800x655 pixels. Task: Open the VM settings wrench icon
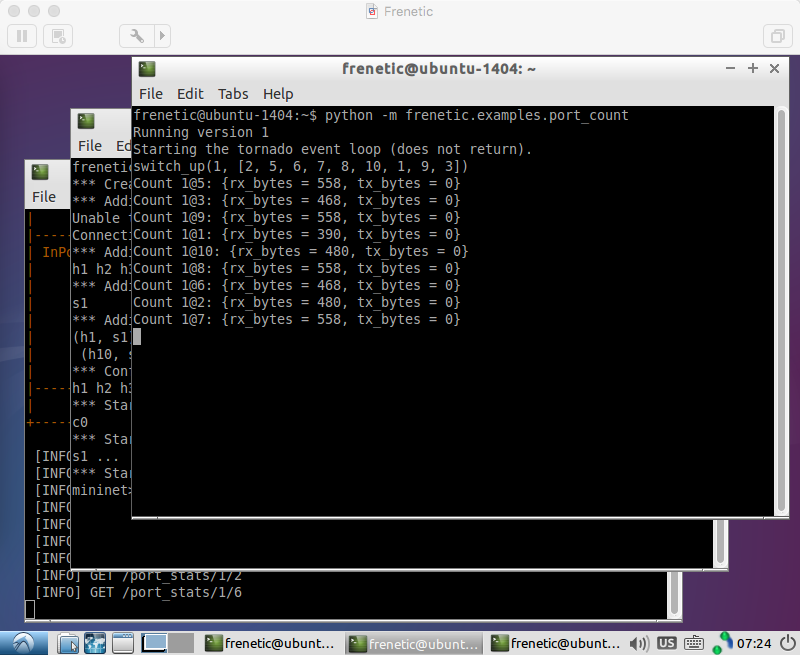(x=137, y=36)
